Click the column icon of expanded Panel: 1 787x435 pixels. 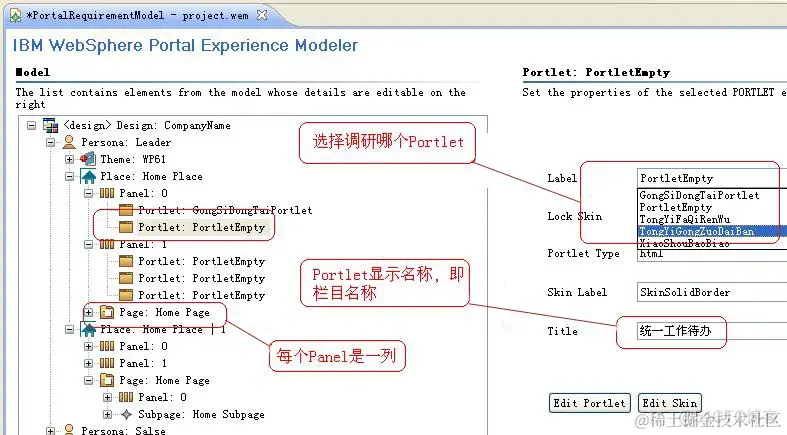(x=107, y=245)
